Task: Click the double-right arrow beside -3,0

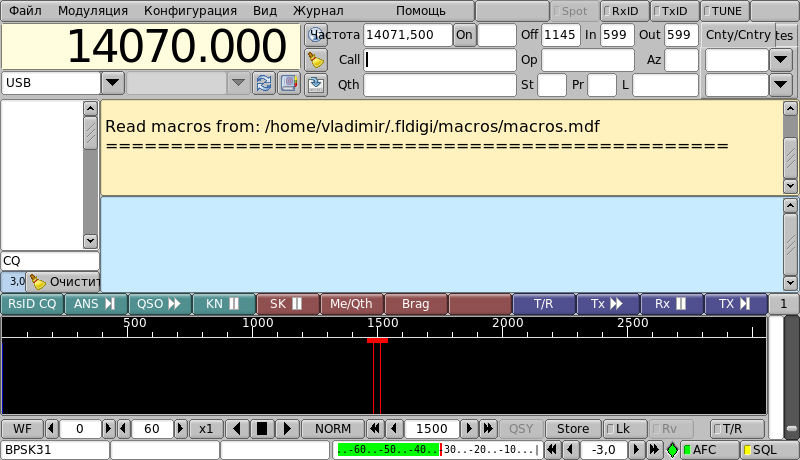Action: click(x=654, y=450)
